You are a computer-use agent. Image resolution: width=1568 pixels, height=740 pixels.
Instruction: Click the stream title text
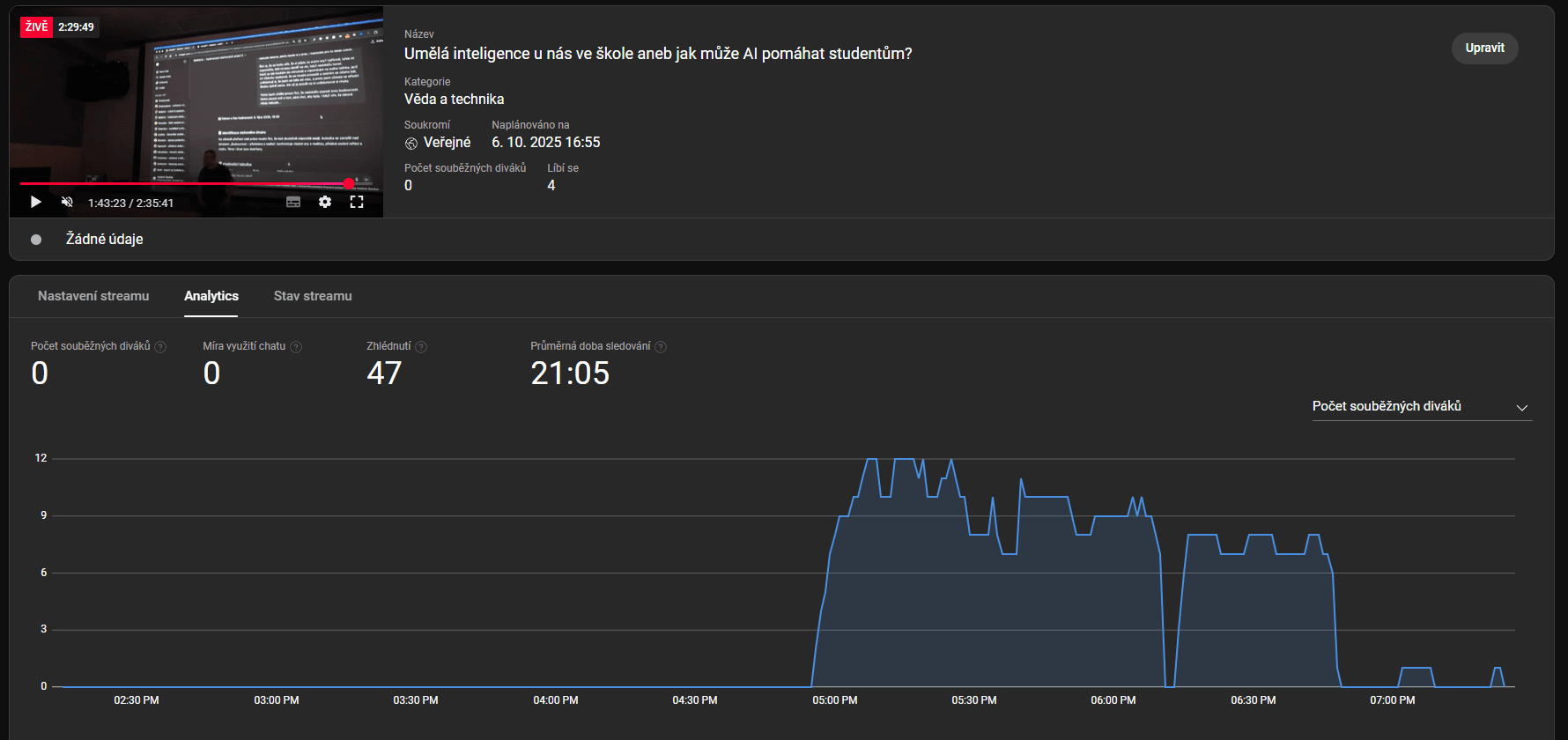658,54
